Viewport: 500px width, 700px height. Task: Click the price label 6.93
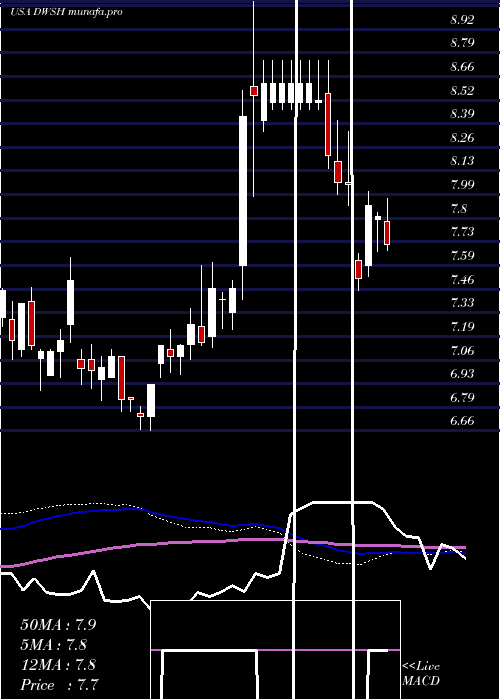tap(462, 374)
